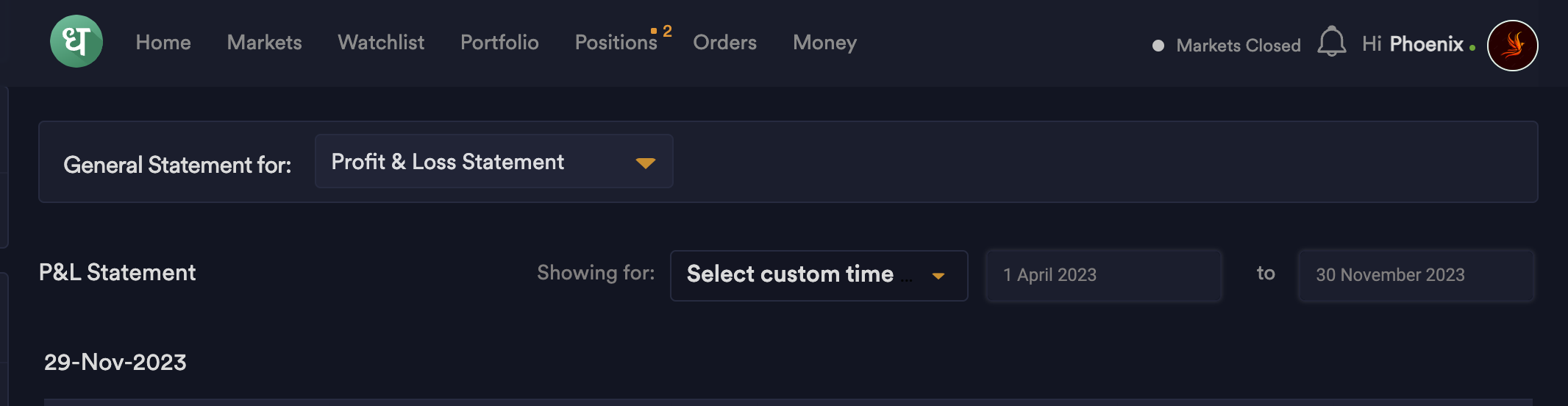Viewport: 1568px width, 406px height.
Task: Click the 30 November 2023 end date field
Action: pyautogui.click(x=1416, y=275)
